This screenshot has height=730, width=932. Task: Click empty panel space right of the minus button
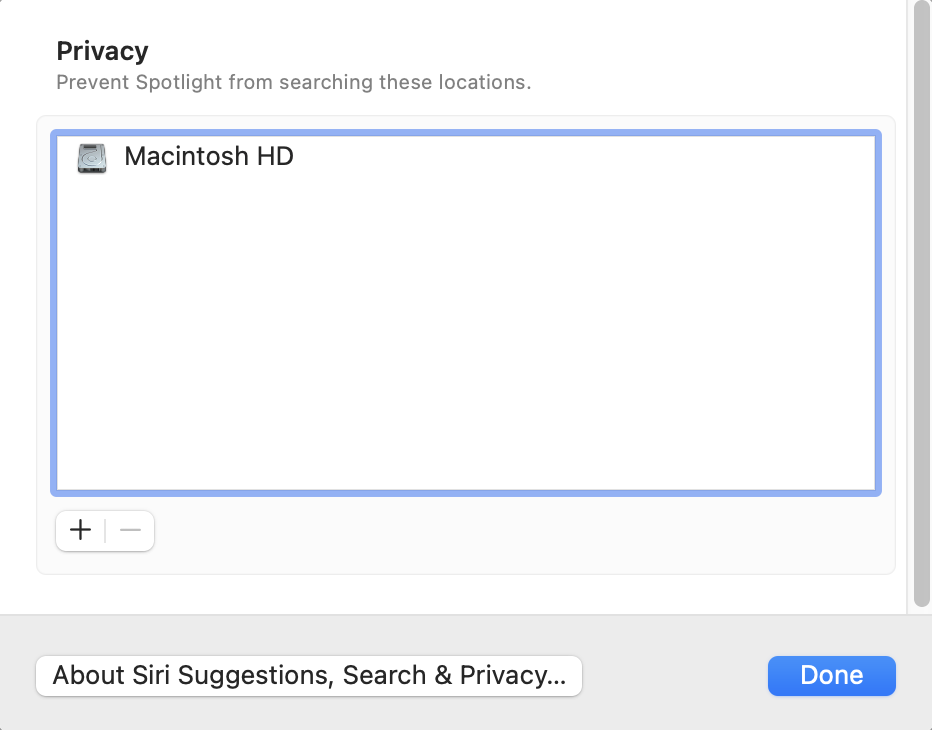(x=523, y=531)
